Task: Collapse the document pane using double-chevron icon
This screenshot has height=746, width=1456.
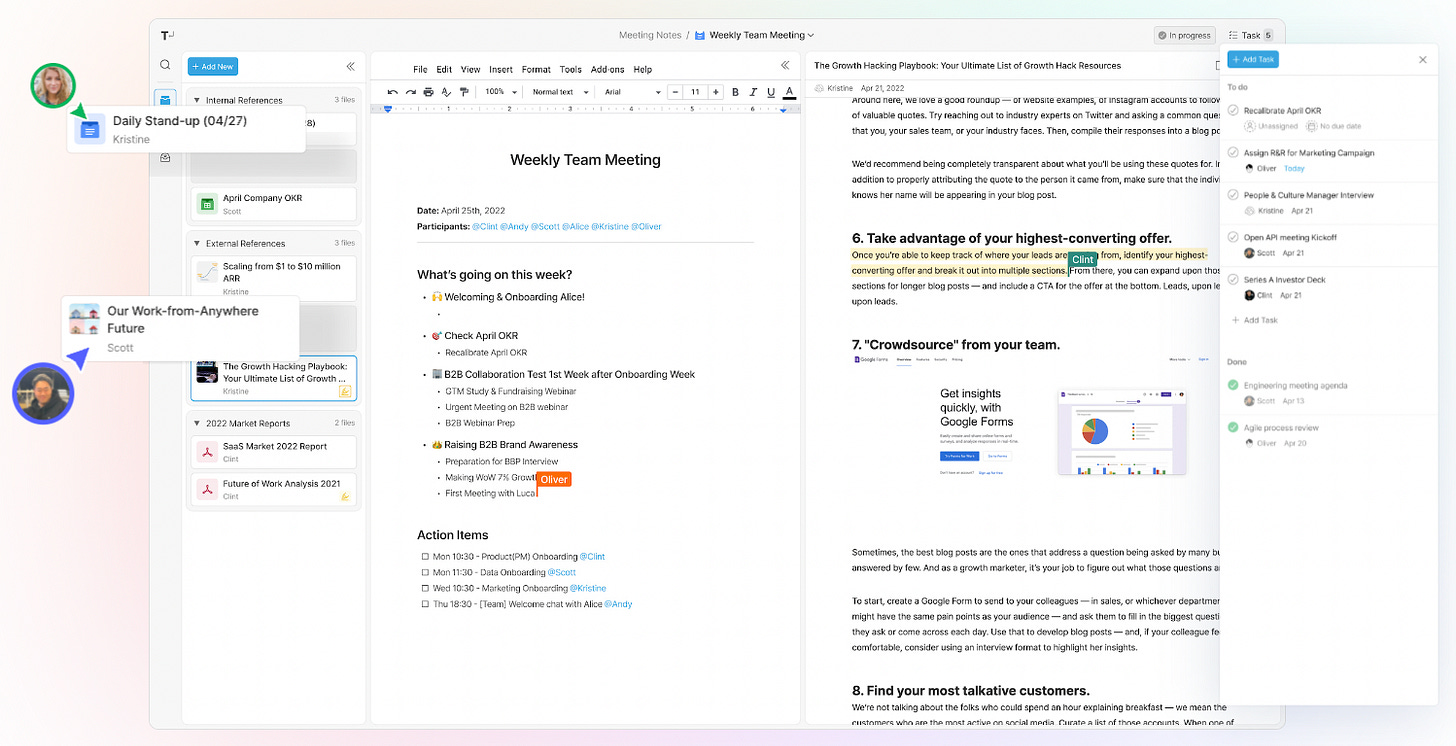Action: 784,66
